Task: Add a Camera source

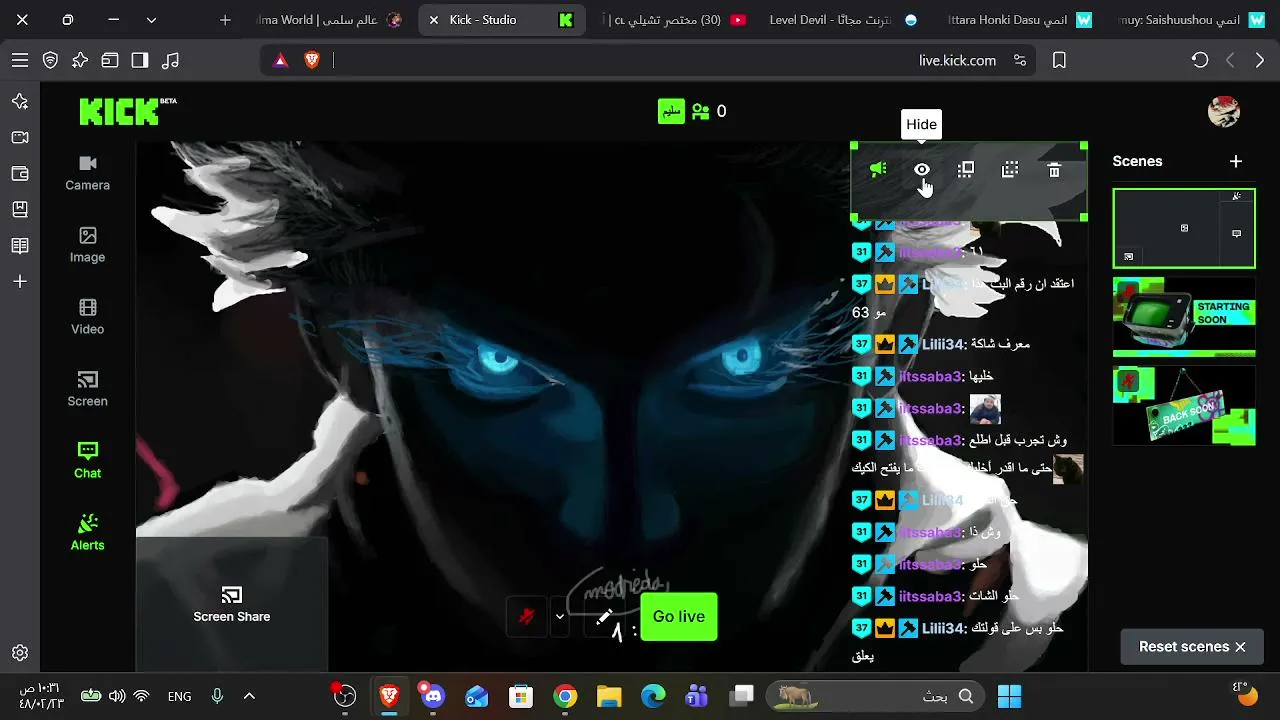Action: (x=87, y=173)
